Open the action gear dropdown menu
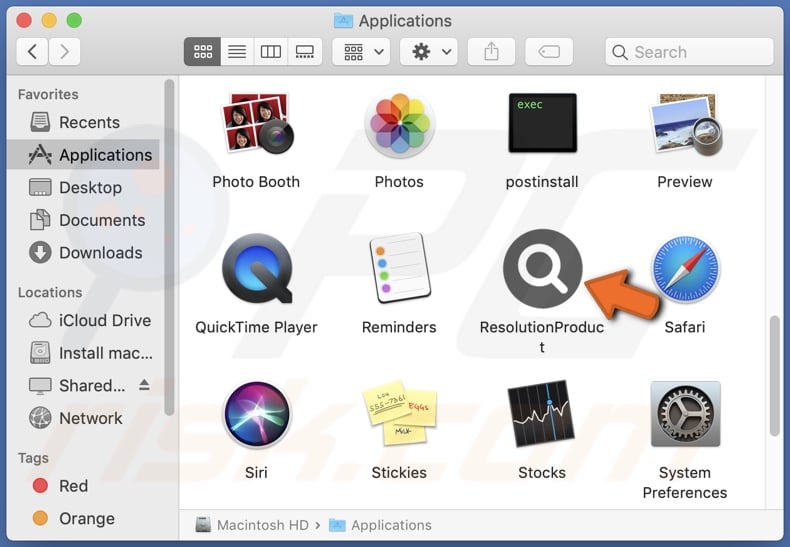 click(x=429, y=51)
